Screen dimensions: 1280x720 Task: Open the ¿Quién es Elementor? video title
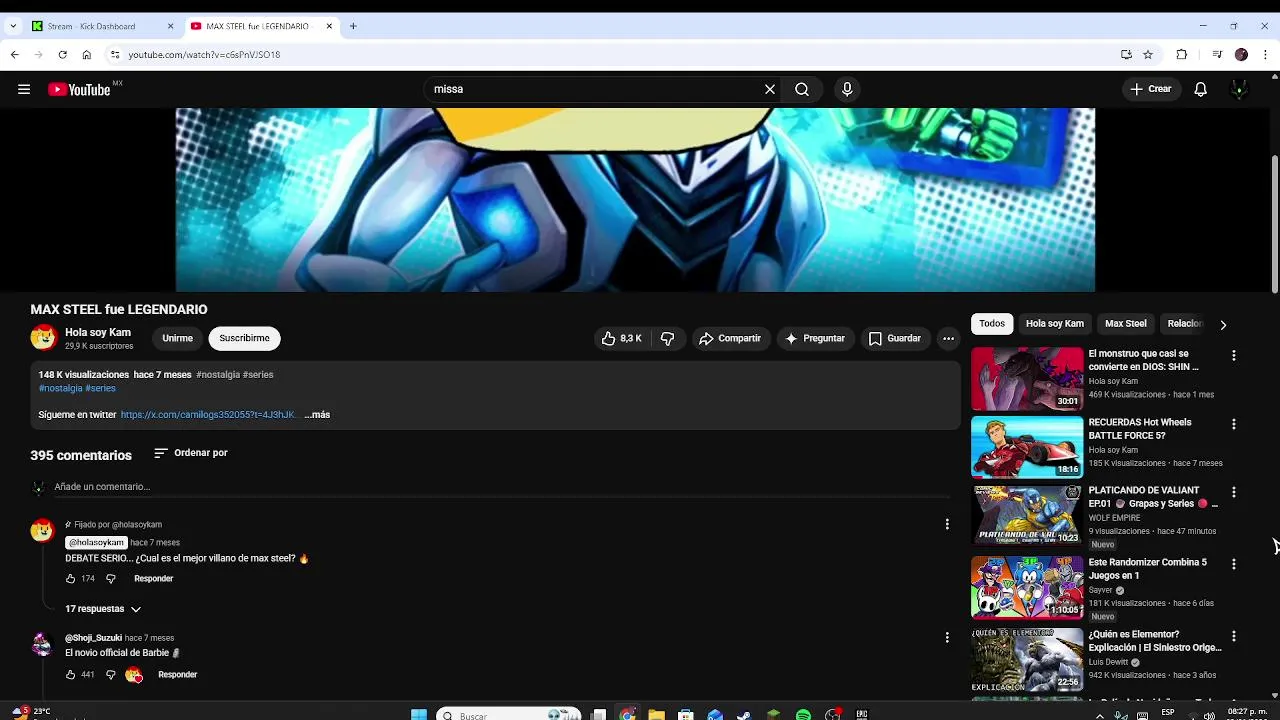1155,641
